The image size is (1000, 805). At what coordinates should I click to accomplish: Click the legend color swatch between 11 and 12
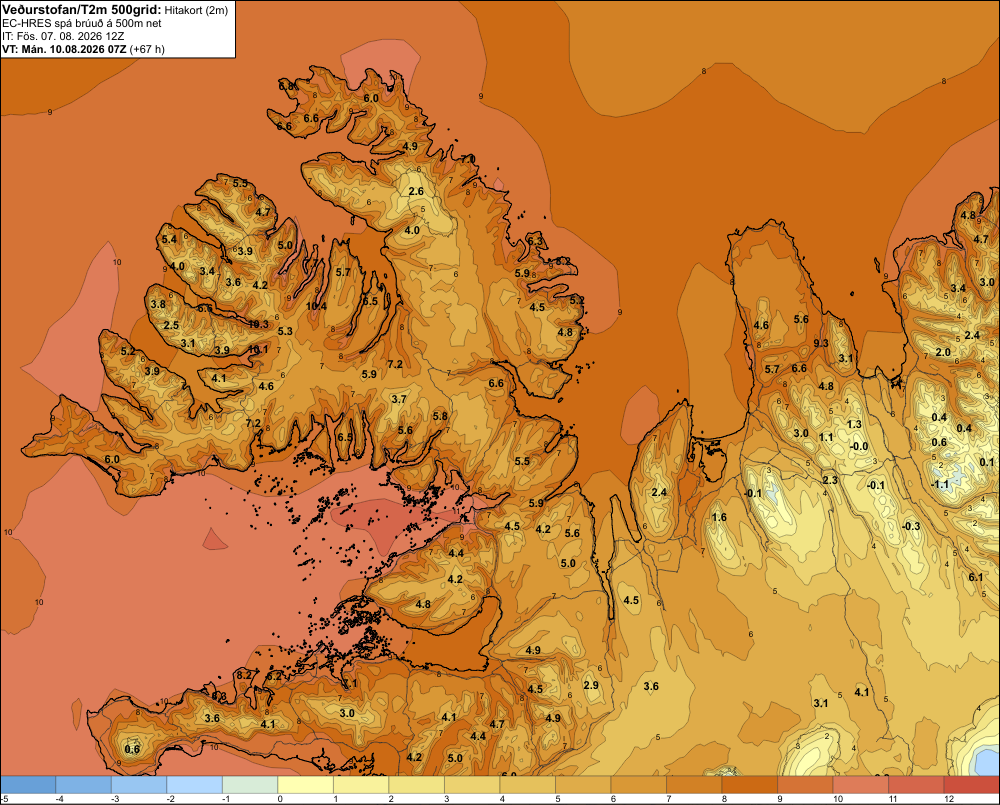tap(916, 785)
